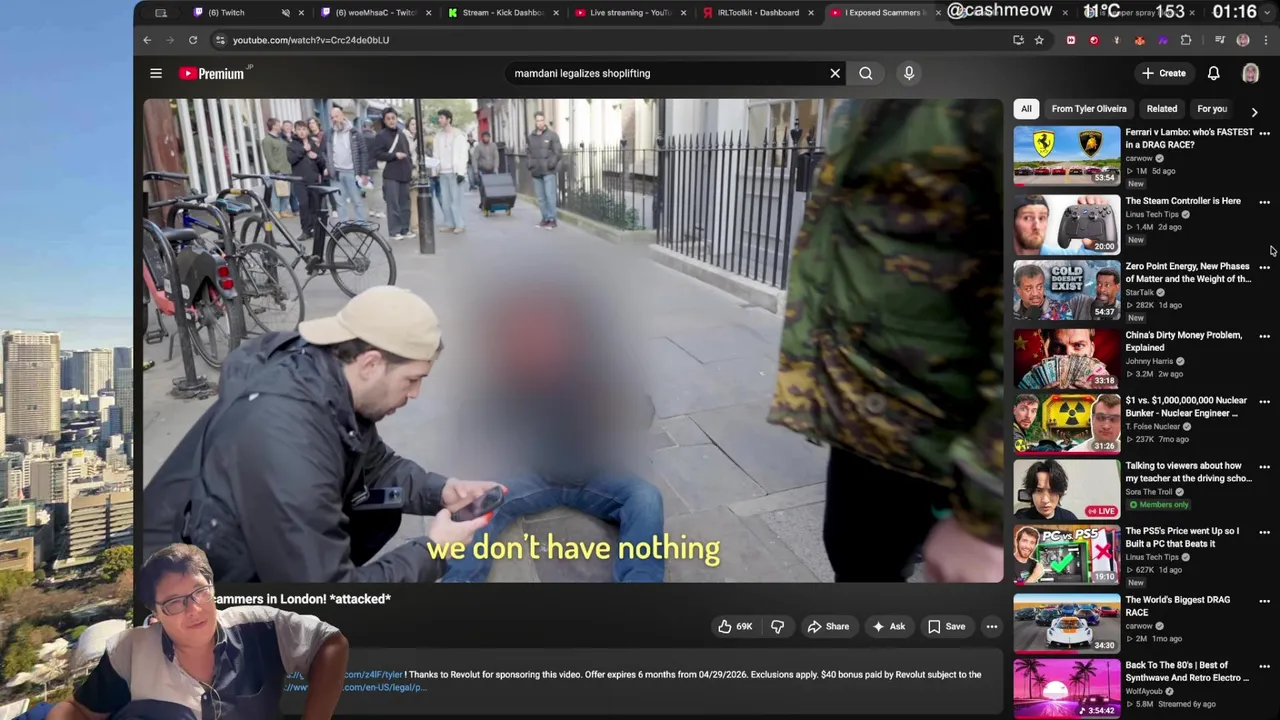
Task: Click the magnifier search button
Action: coord(866,73)
